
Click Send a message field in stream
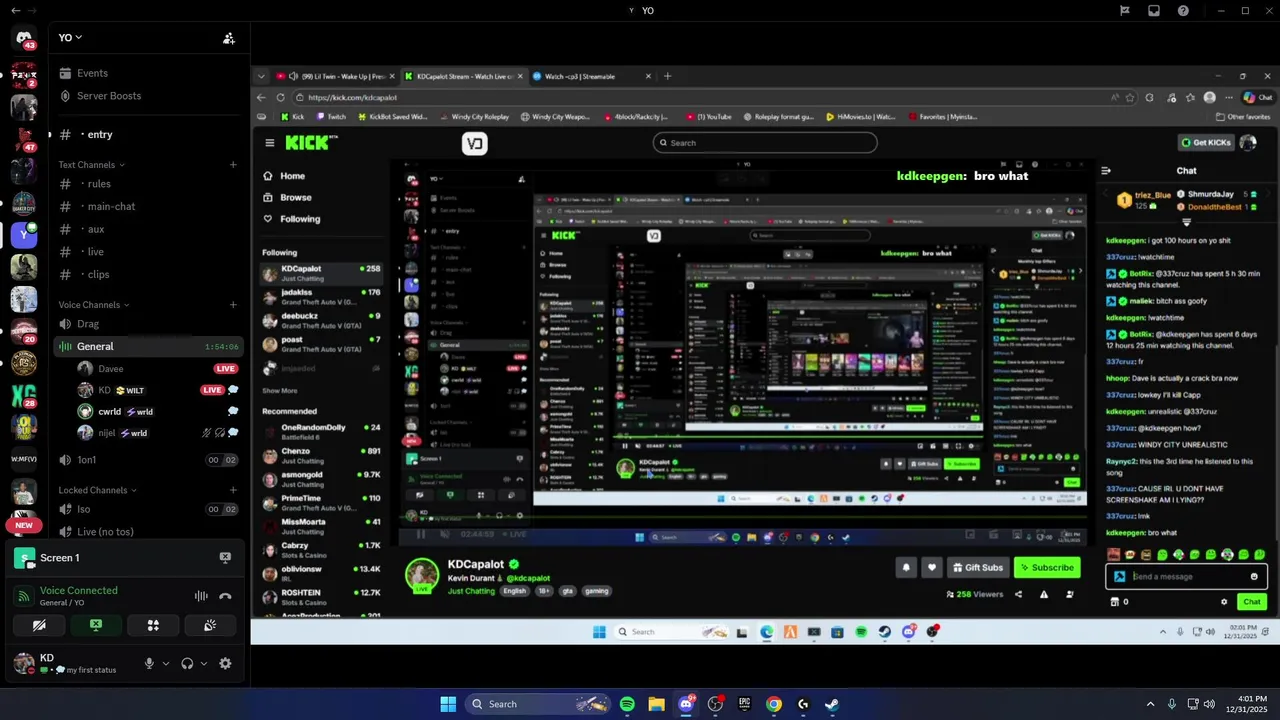pos(1186,576)
